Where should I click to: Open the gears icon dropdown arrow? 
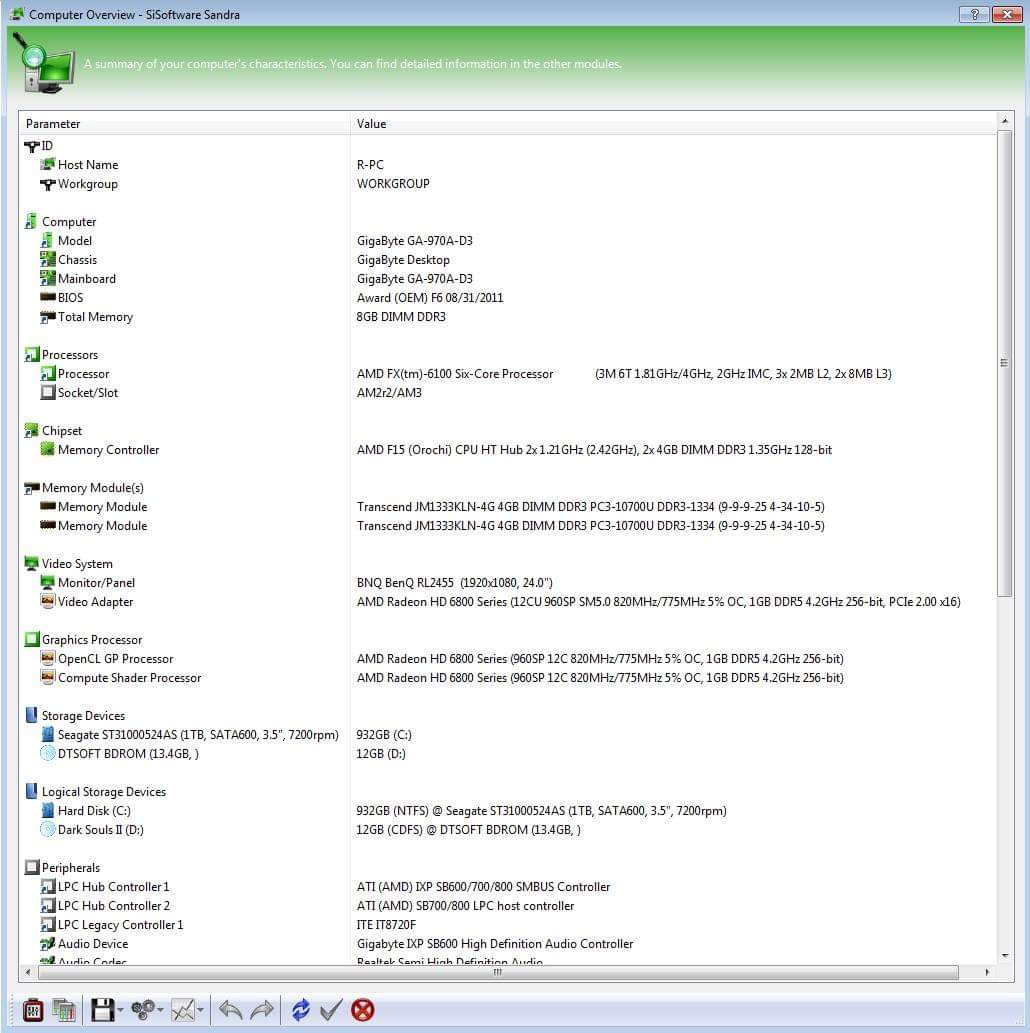click(161, 1011)
